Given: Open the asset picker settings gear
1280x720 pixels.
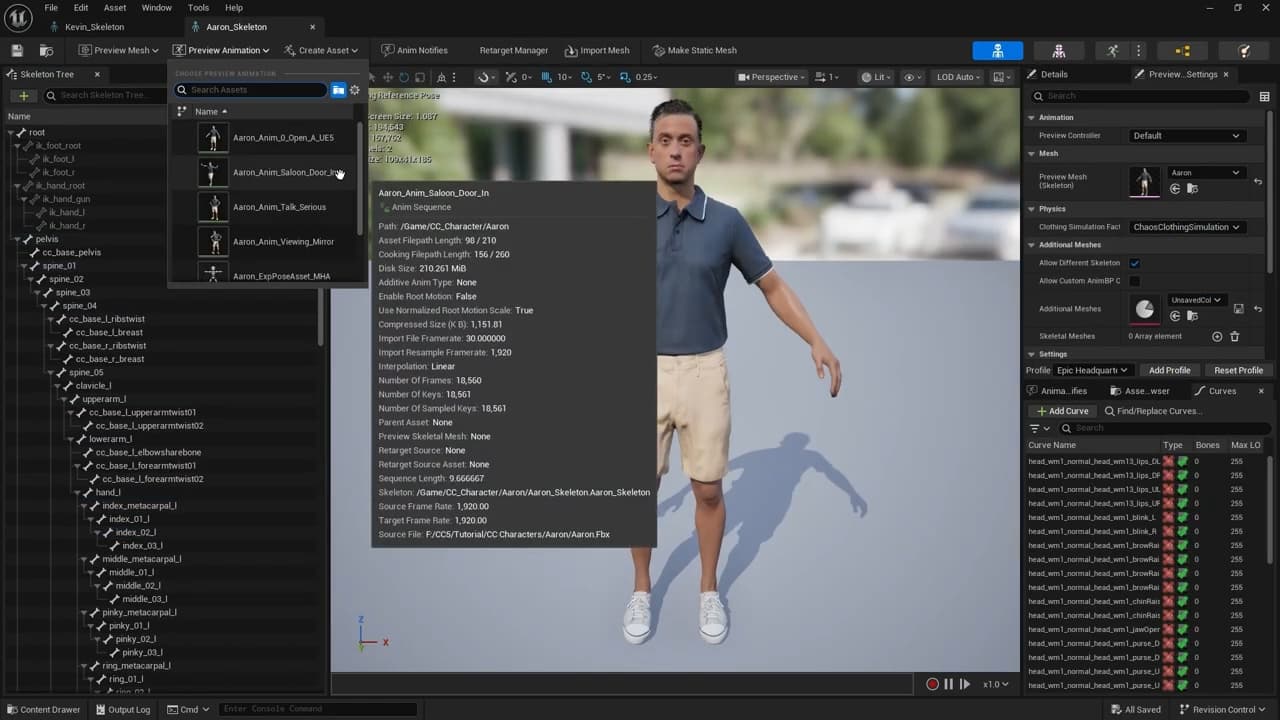Looking at the screenshot, I should [x=355, y=90].
